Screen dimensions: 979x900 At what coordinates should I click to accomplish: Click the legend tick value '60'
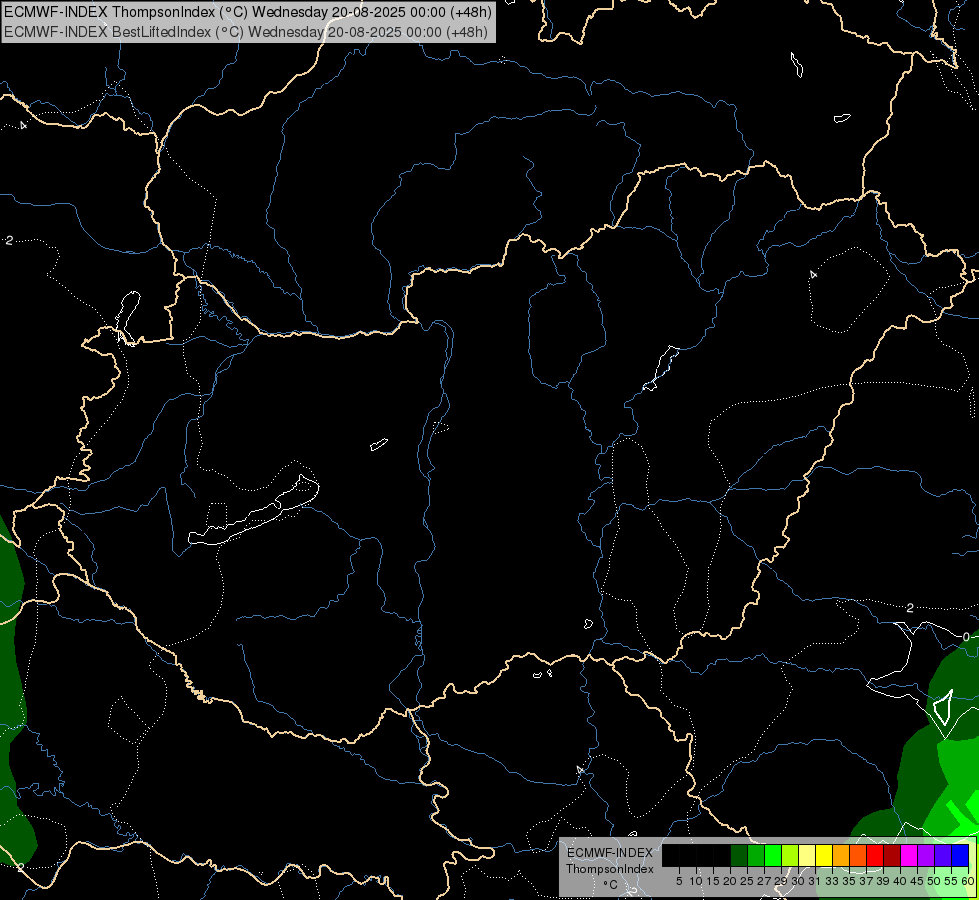tap(968, 881)
